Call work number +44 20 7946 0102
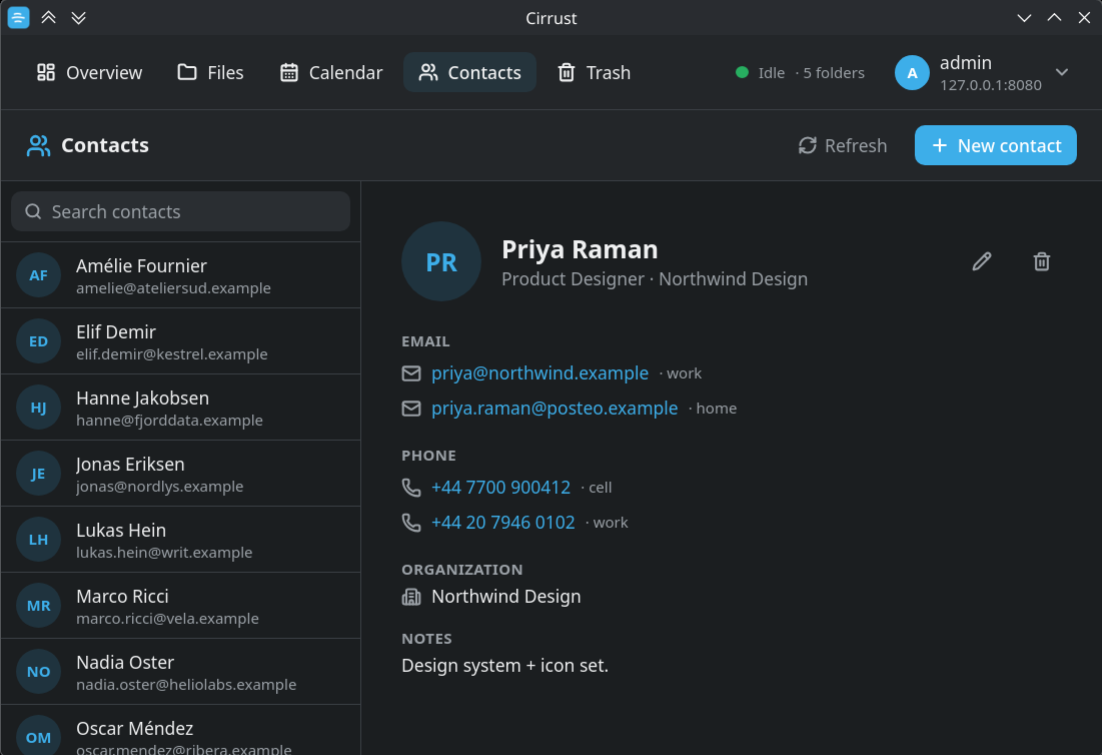 [x=503, y=522]
